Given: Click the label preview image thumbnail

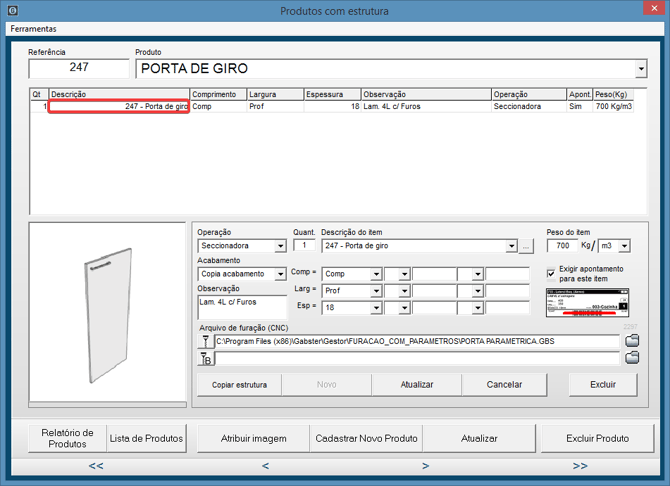Looking at the screenshot, I should pyautogui.click(x=586, y=302).
